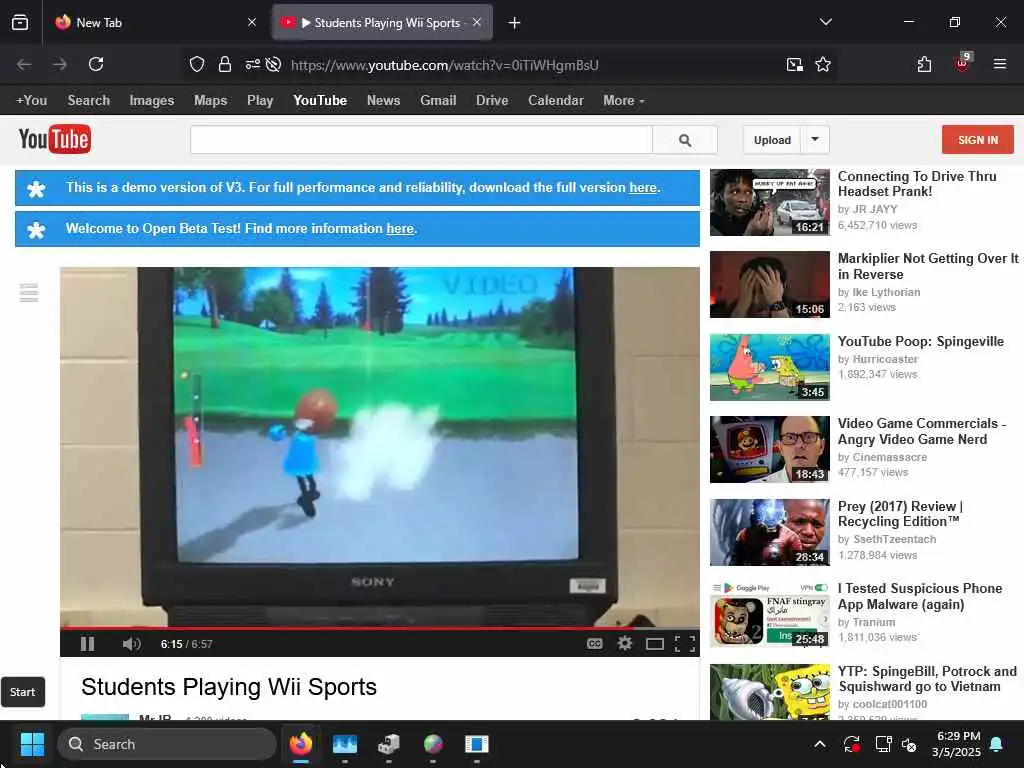Switch to the New Tab browser tab
Screen dimensions: 1024x768
pyautogui.click(x=155, y=22)
